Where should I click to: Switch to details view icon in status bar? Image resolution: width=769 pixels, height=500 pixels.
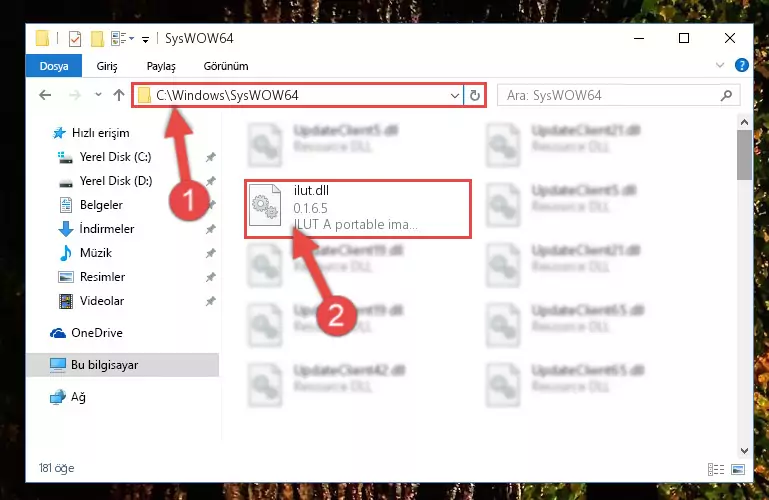[x=716, y=469]
